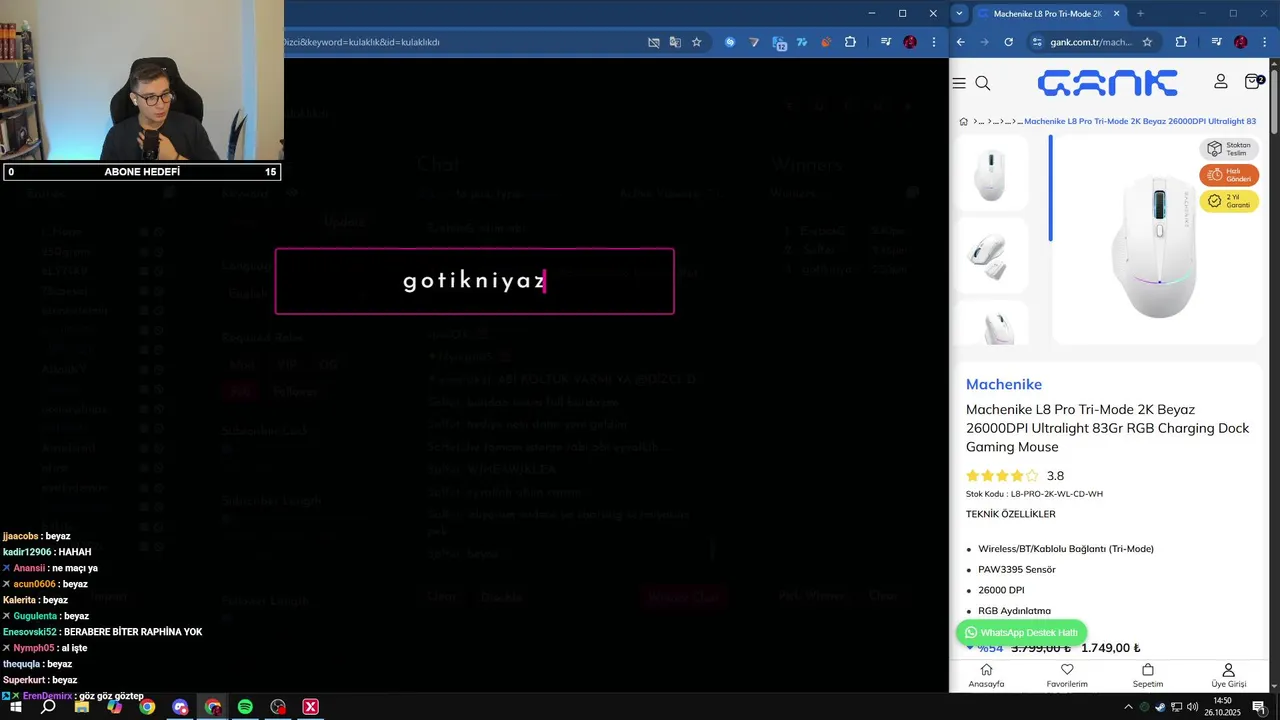Image resolution: width=1280 pixels, height=720 pixels.
Task: Open Chrome profile in Gank browser window
Action: (1241, 42)
